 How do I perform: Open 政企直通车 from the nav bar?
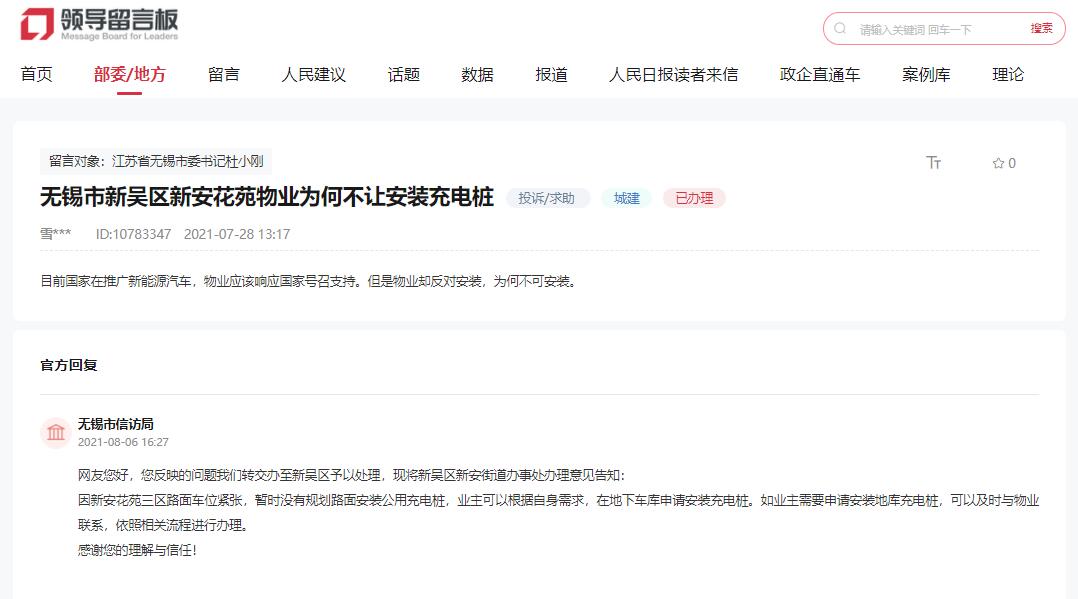click(x=820, y=75)
